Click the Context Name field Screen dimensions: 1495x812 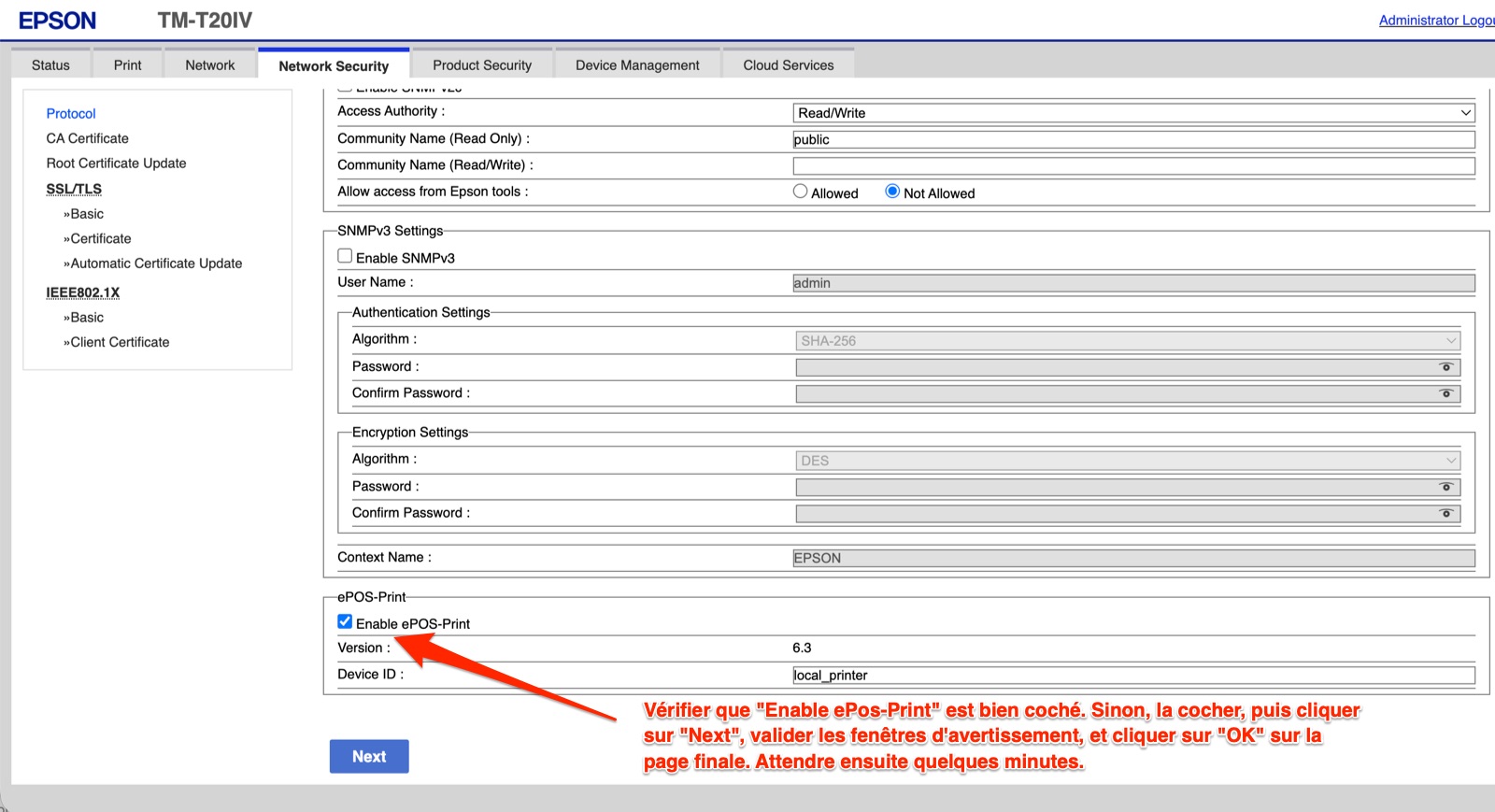pos(1133,558)
